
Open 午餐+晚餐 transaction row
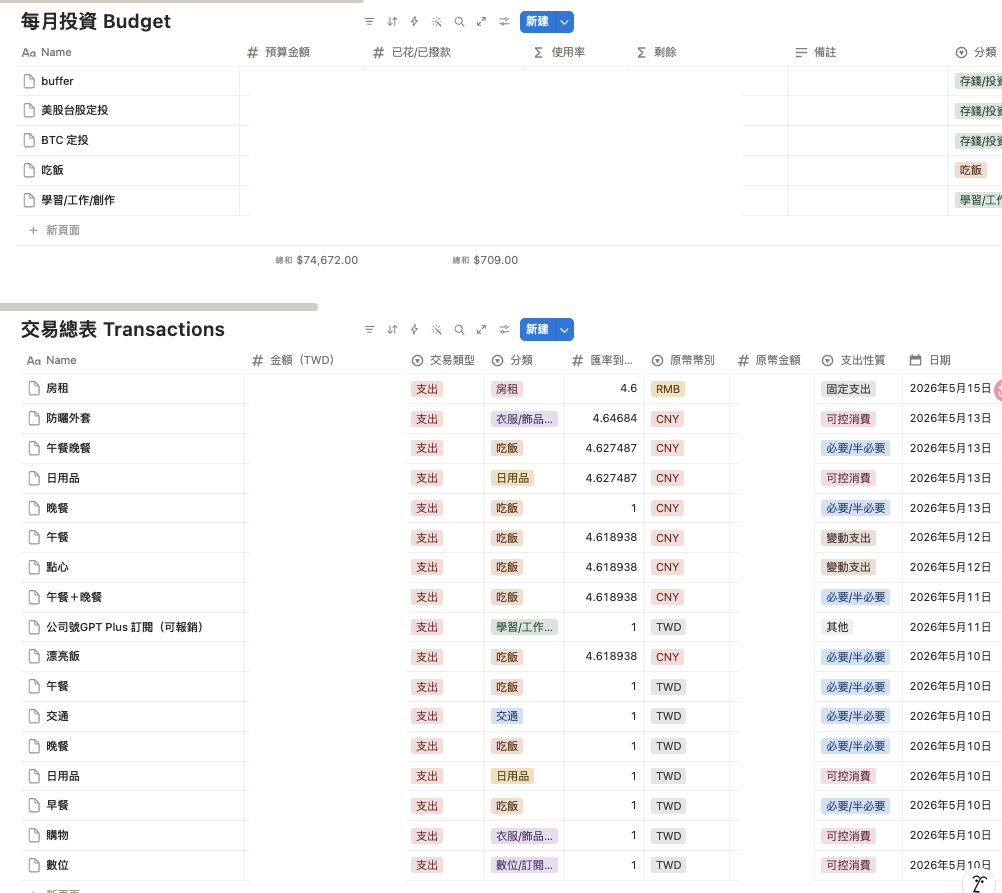(x=74, y=597)
